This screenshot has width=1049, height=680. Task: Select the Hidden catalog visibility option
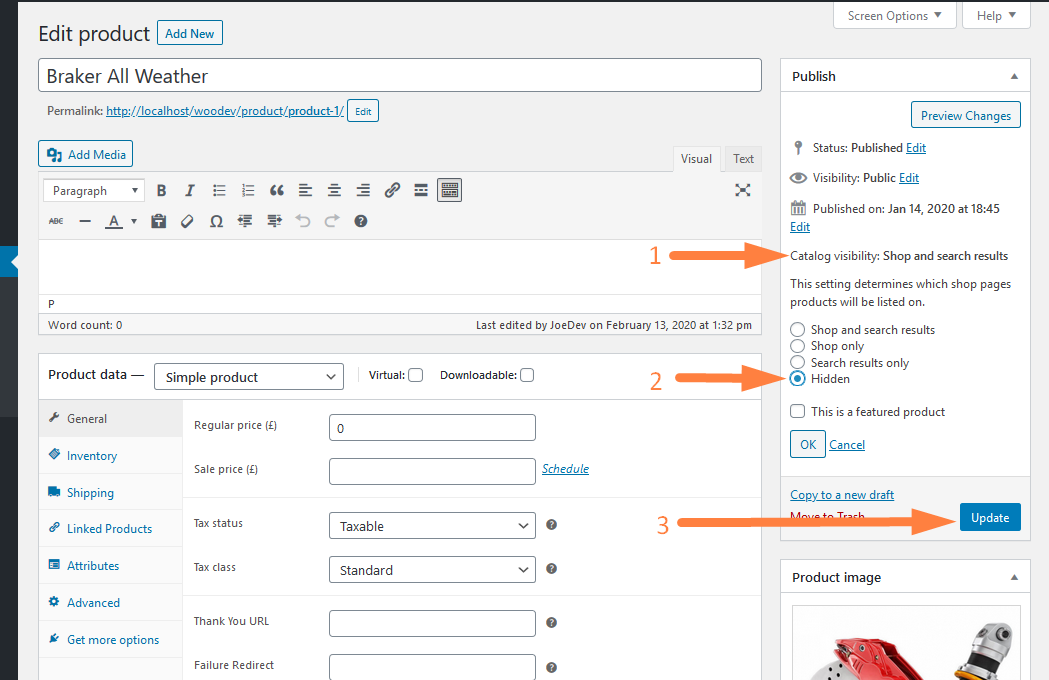(797, 379)
